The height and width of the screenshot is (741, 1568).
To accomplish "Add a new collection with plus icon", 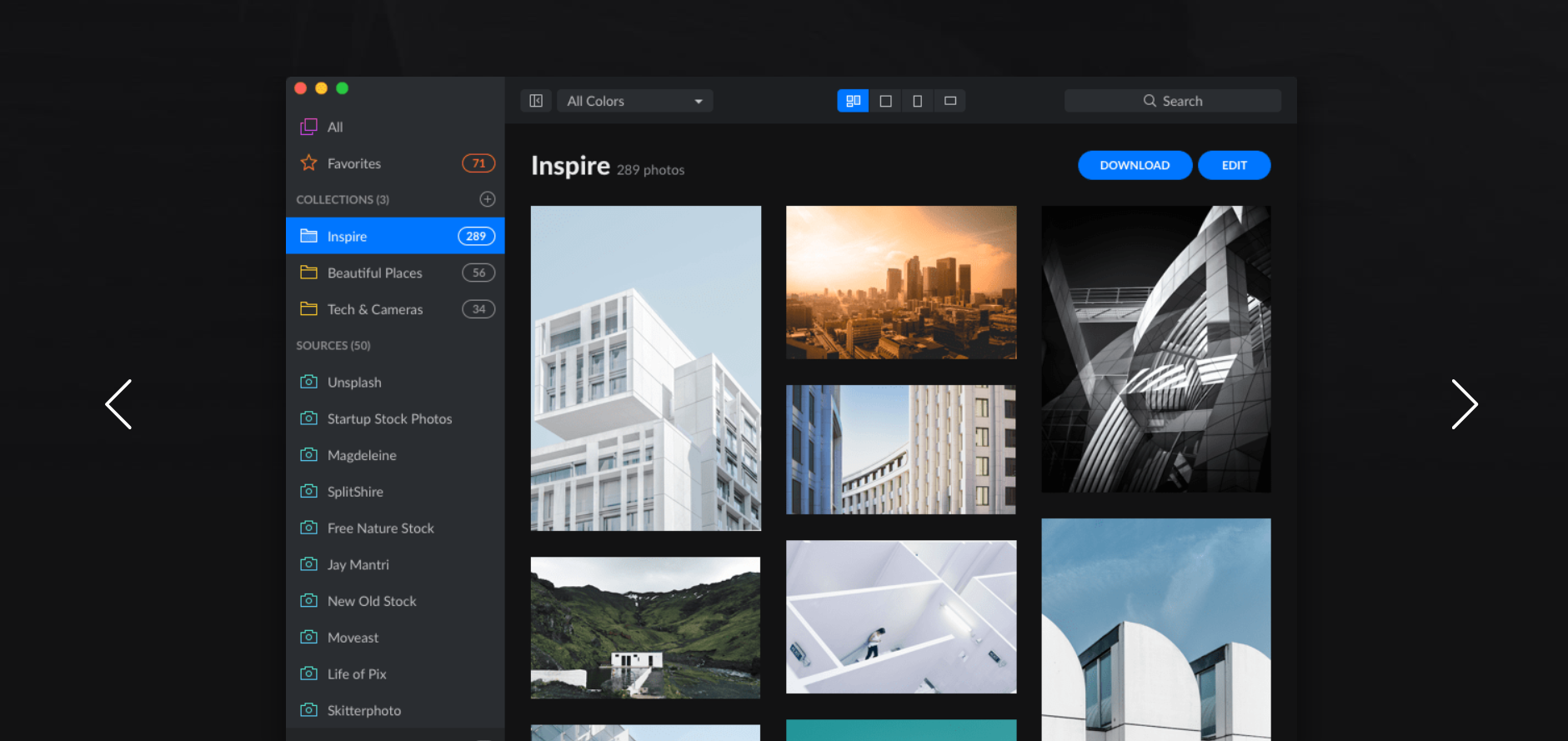I will click(488, 199).
